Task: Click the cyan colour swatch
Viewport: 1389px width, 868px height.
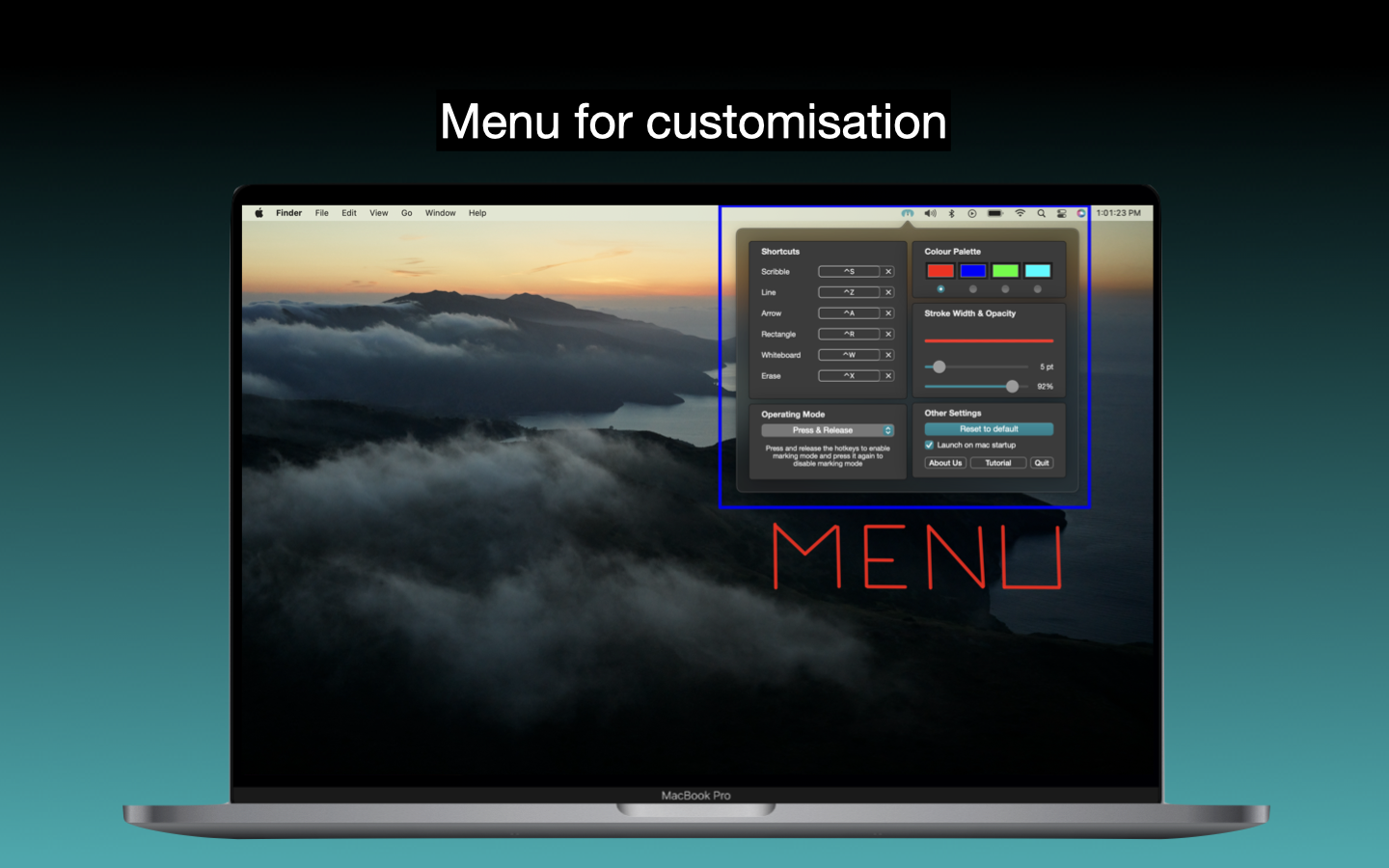Action: [x=1038, y=271]
